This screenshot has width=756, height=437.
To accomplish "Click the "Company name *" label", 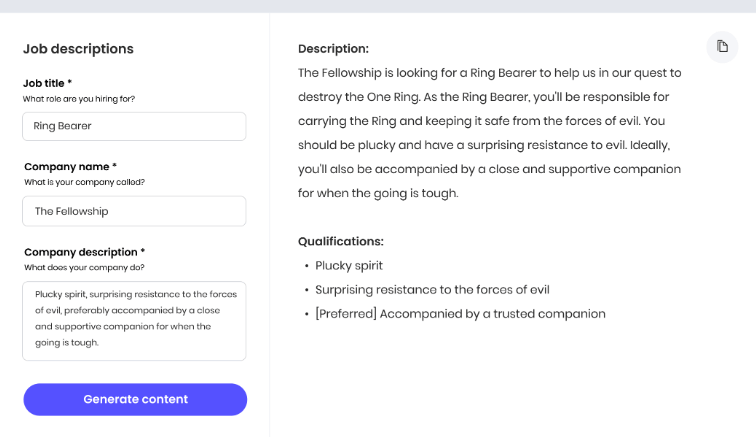I will coord(70,167).
